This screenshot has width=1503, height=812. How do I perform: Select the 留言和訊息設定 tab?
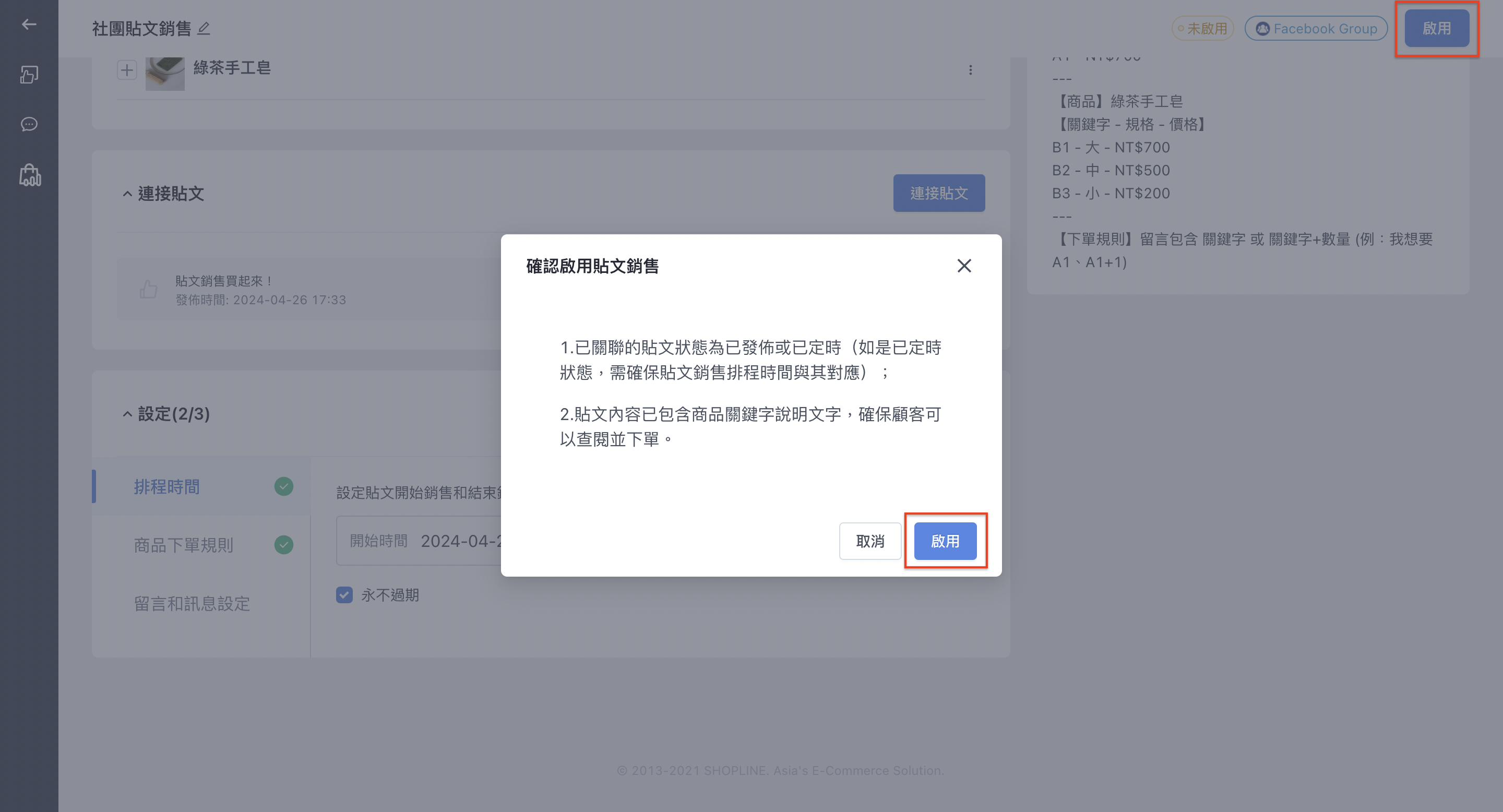click(x=201, y=603)
